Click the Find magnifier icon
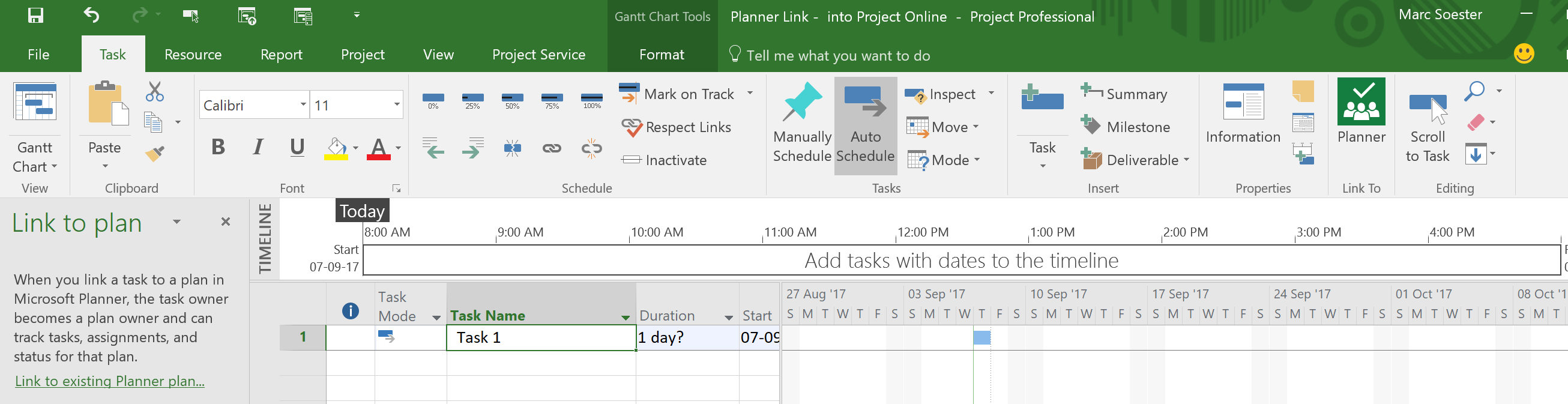1568x404 pixels. point(1474,91)
